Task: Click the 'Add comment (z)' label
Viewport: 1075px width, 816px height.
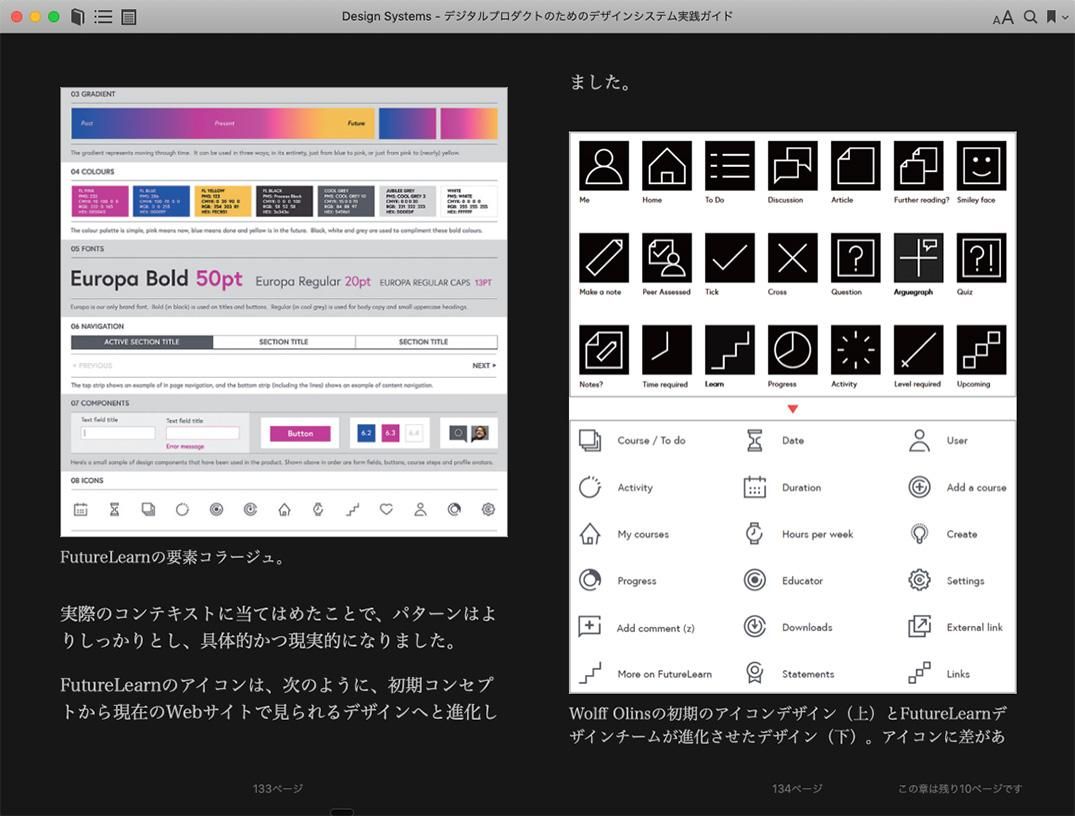Action: [655, 627]
